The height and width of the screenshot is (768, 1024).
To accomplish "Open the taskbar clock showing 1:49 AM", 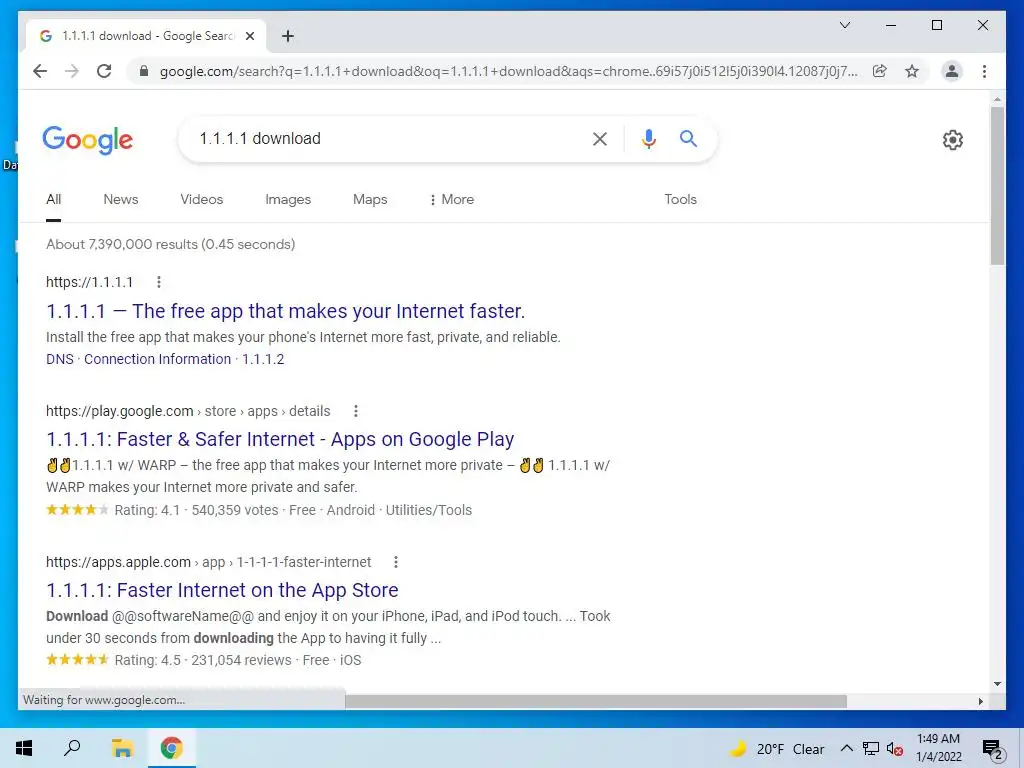I will click(x=938, y=748).
